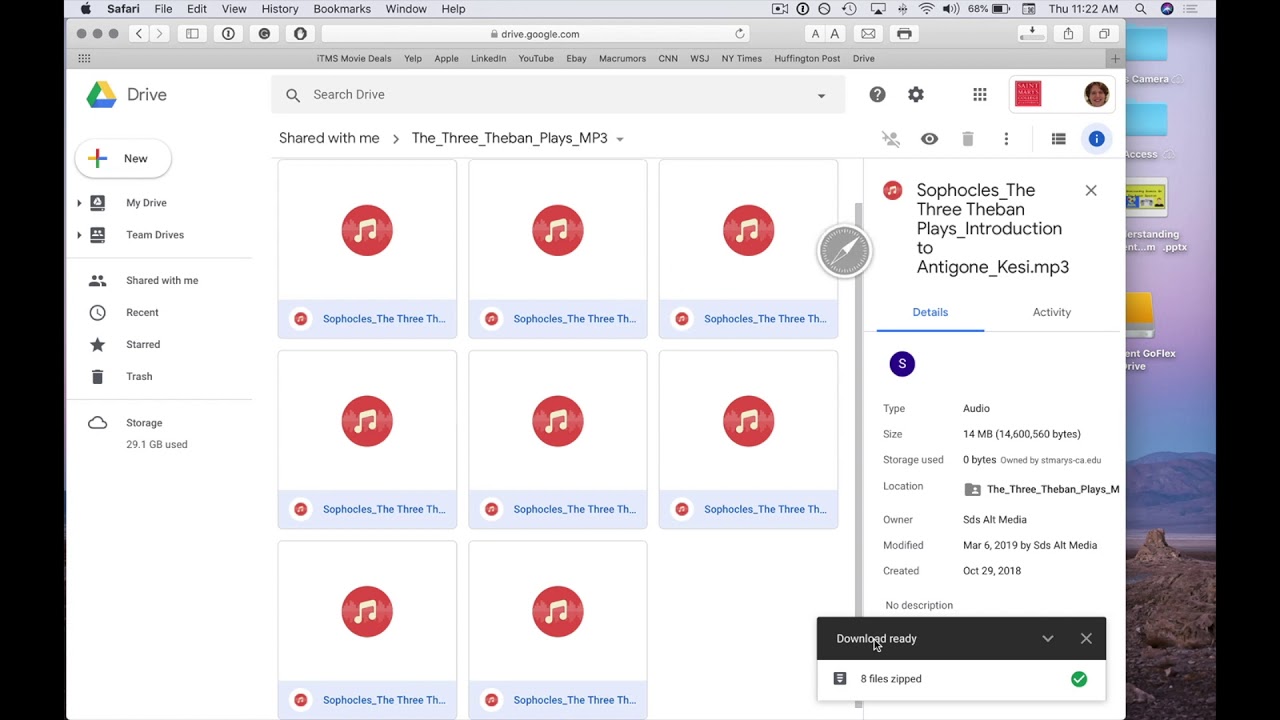Collapse the Download ready popup
Viewport: 1280px width, 720px height.
[x=1047, y=639]
